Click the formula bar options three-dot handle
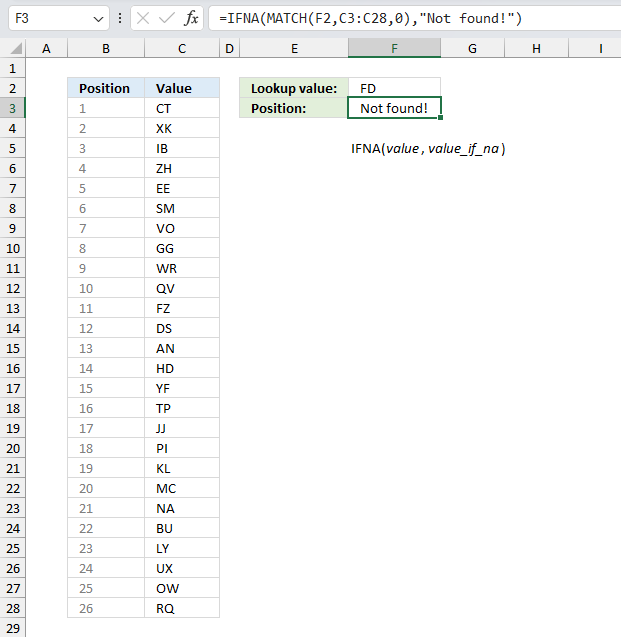Image resolution: width=621 pixels, height=637 pixels. click(120, 18)
